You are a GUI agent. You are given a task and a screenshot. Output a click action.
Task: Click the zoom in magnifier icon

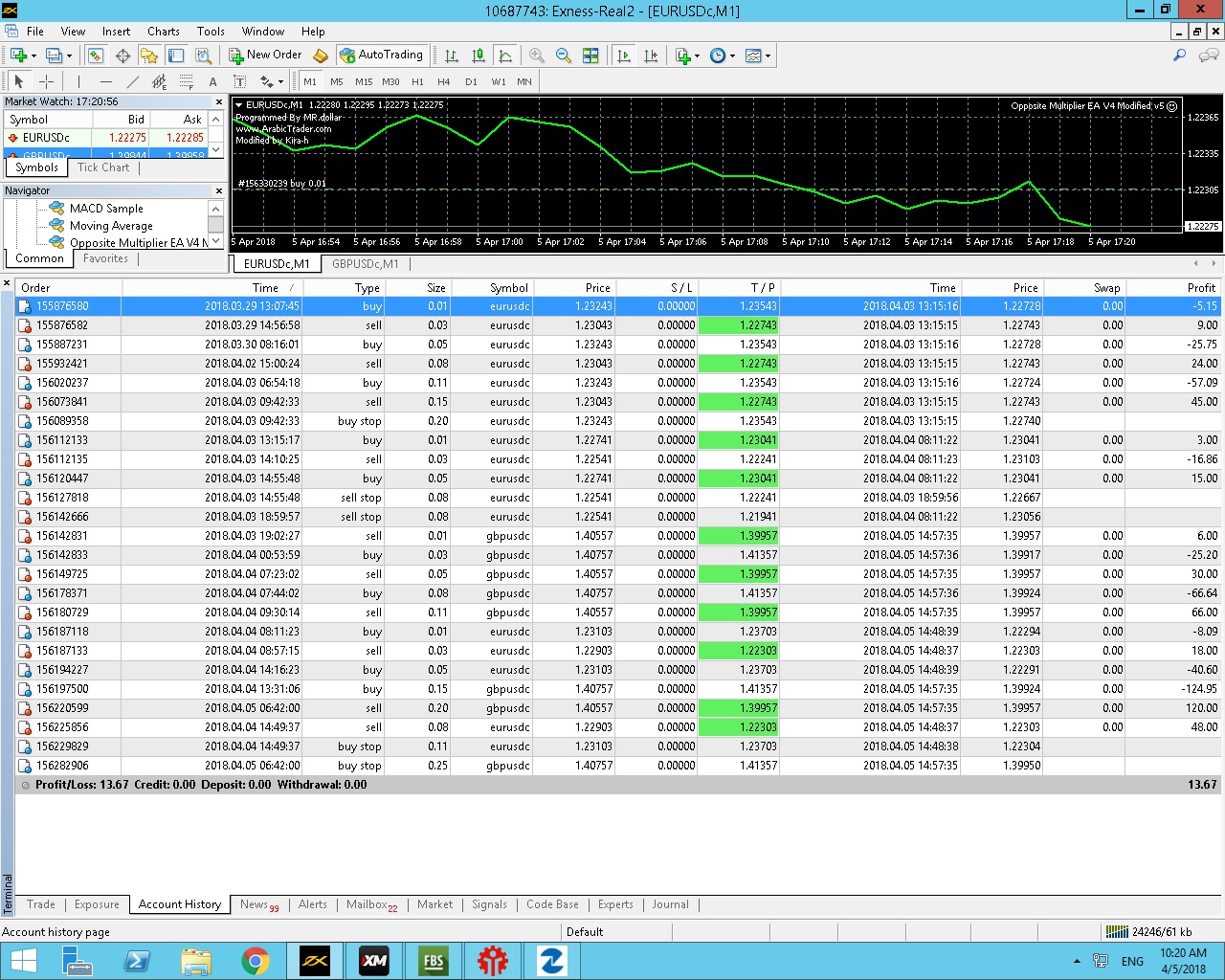(537, 56)
